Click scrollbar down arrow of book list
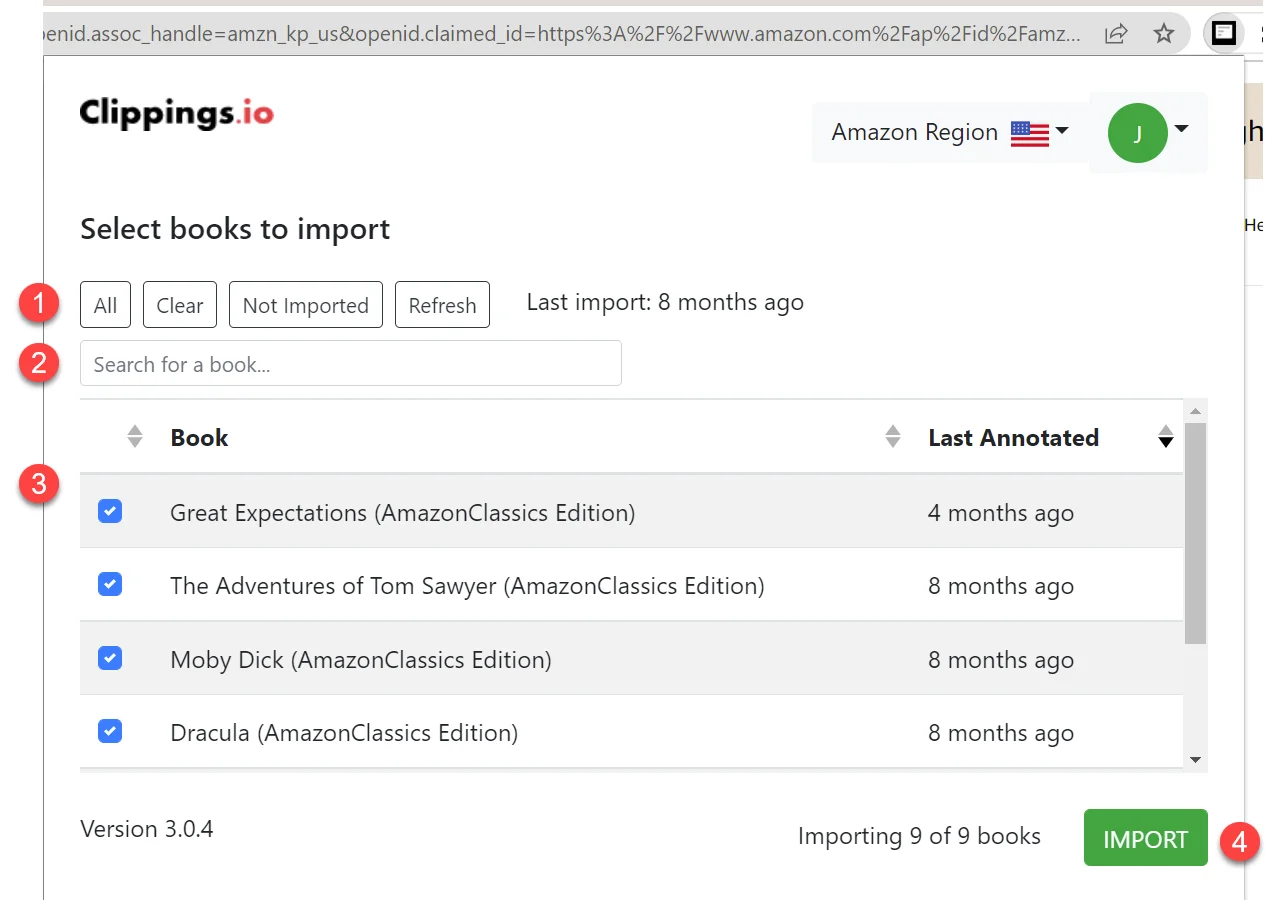The height and width of the screenshot is (900, 1282). 1195,761
